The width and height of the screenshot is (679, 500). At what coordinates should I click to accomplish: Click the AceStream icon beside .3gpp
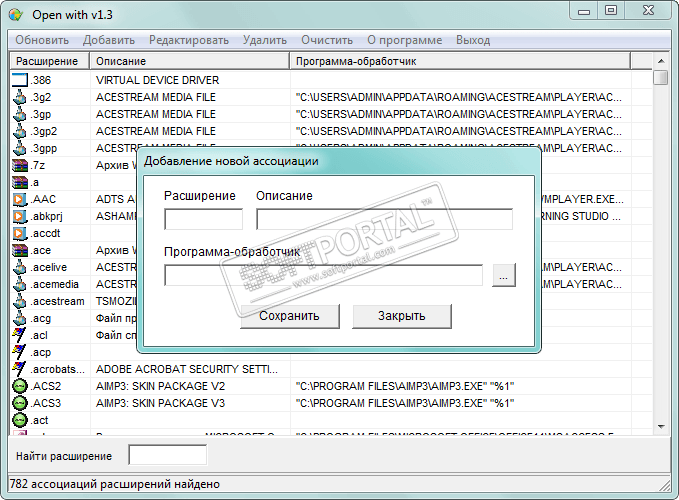[19, 148]
